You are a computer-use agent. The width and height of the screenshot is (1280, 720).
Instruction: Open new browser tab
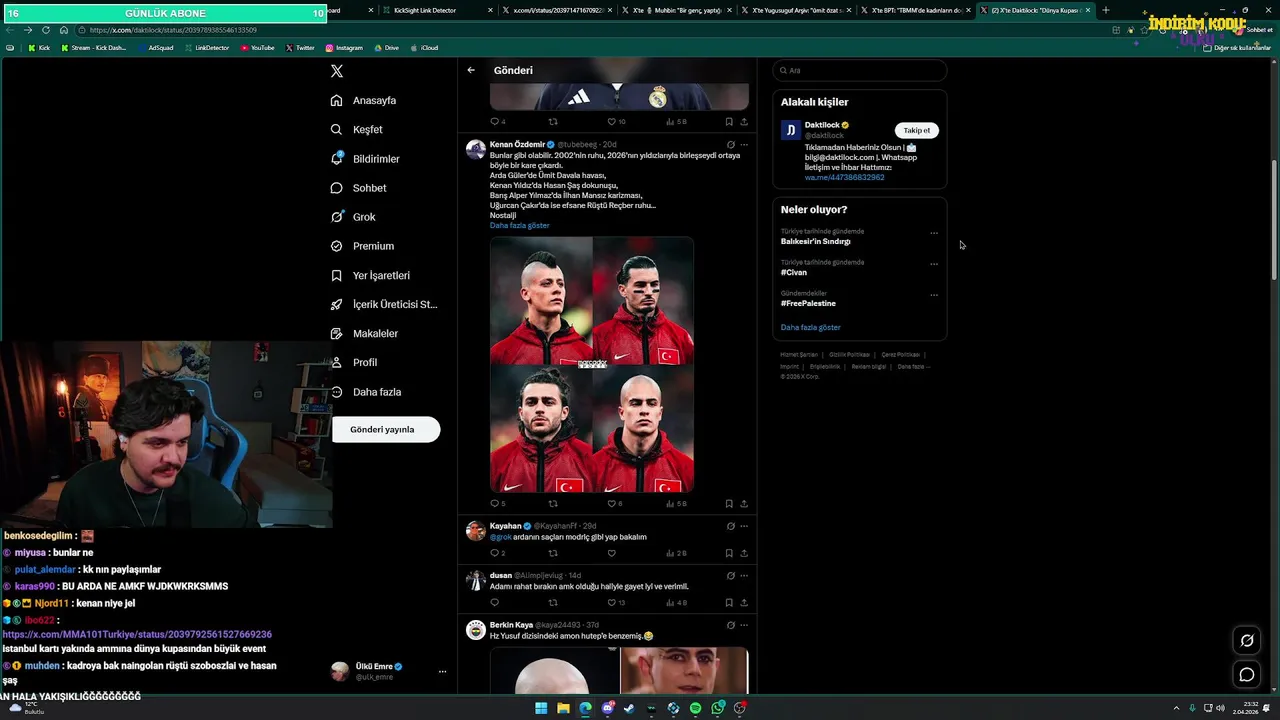(x=1105, y=10)
